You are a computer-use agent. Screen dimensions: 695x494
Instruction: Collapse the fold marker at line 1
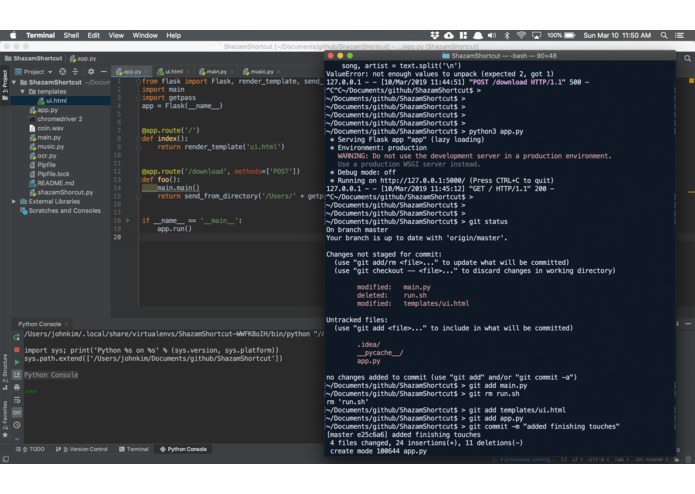click(x=139, y=82)
